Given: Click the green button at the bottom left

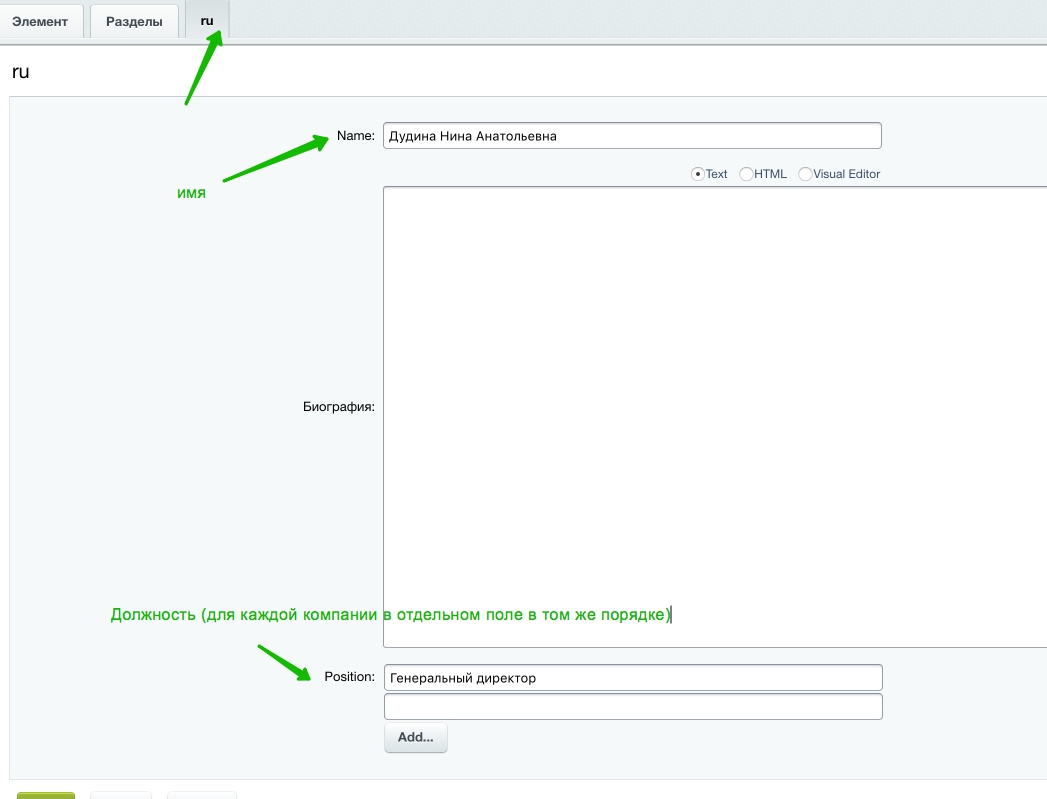Looking at the screenshot, I should pyautogui.click(x=46, y=795).
